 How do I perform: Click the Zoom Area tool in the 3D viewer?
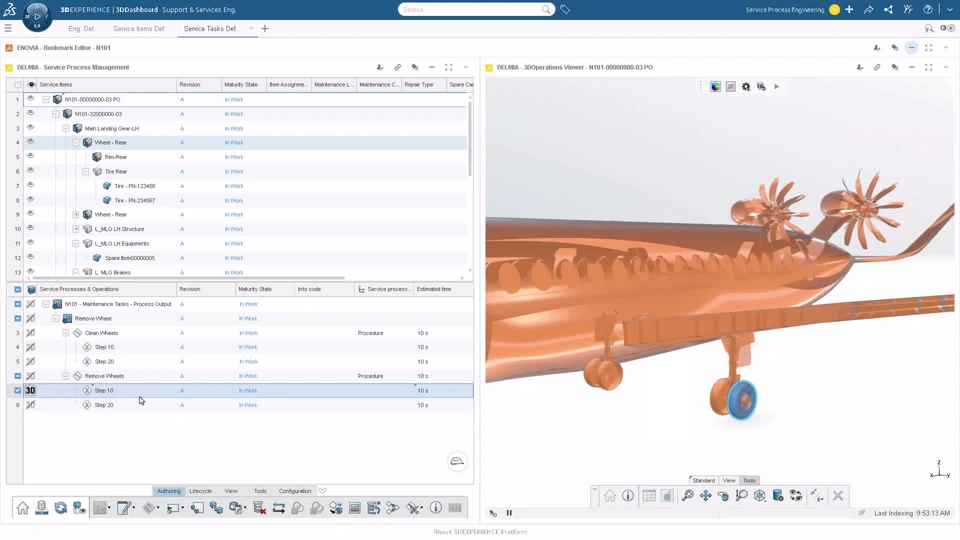pyautogui.click(x=741, y=496)
